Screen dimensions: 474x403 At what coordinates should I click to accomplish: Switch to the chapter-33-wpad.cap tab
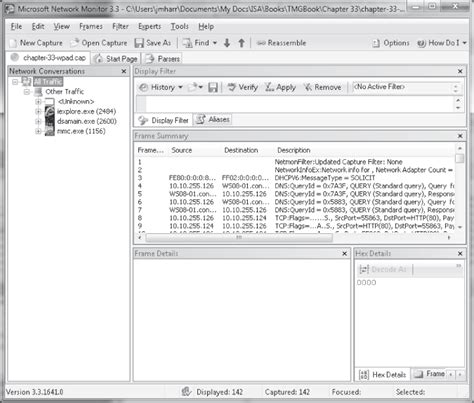[x=48, y=58]
